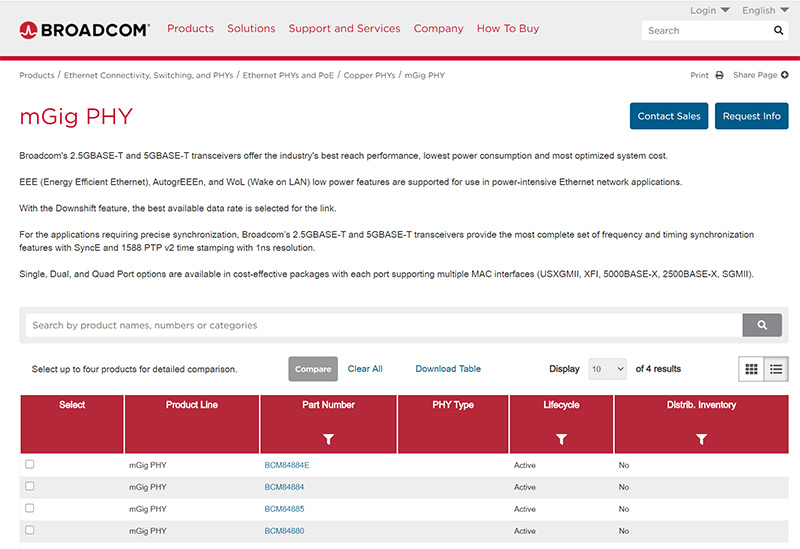The width and height of the screenshot is (800, 549).
Task: Click the gray product search button
Action: coord(762,325)
